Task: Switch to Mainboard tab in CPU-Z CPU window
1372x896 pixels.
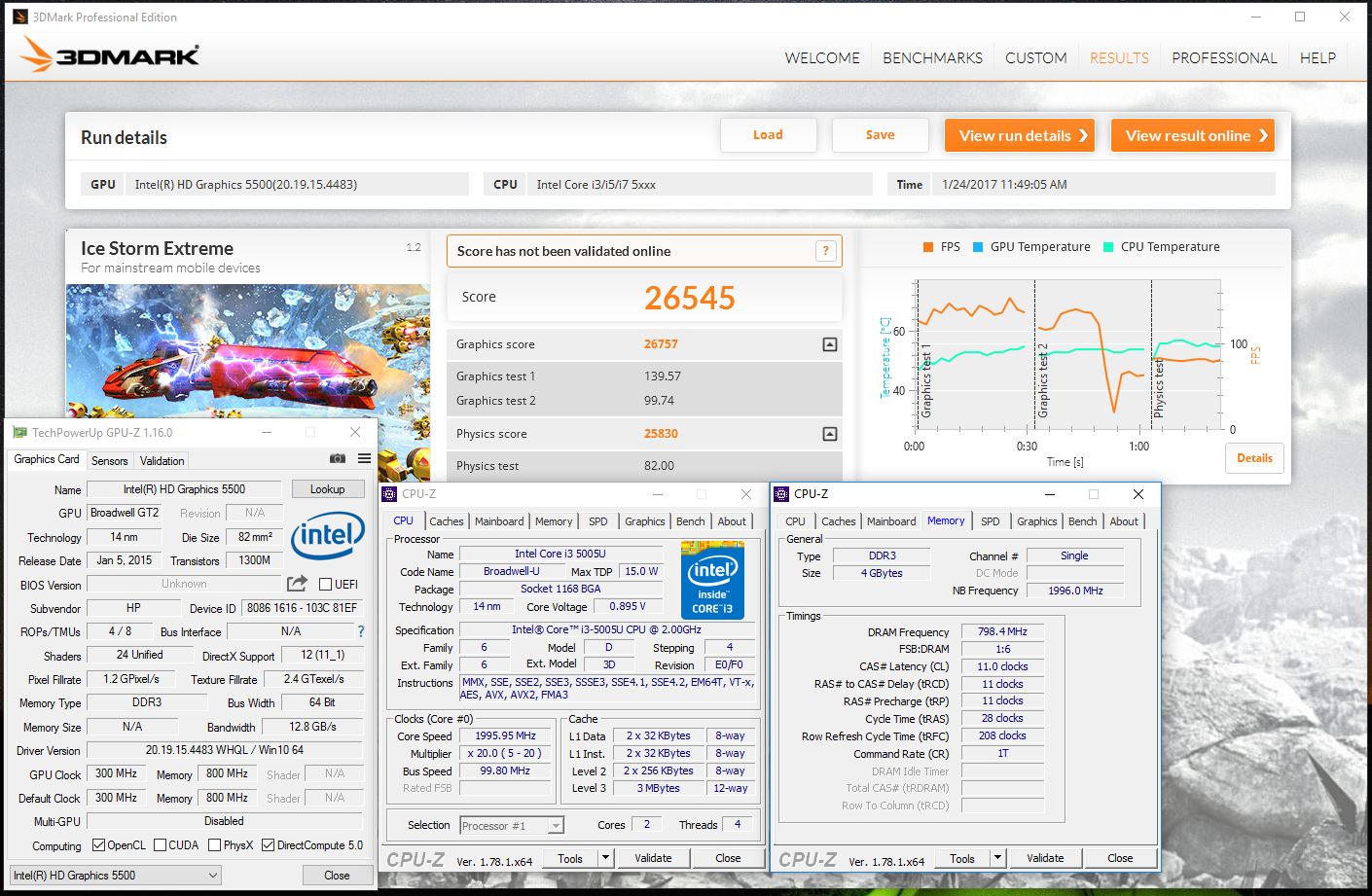Action: pos(499,521)
